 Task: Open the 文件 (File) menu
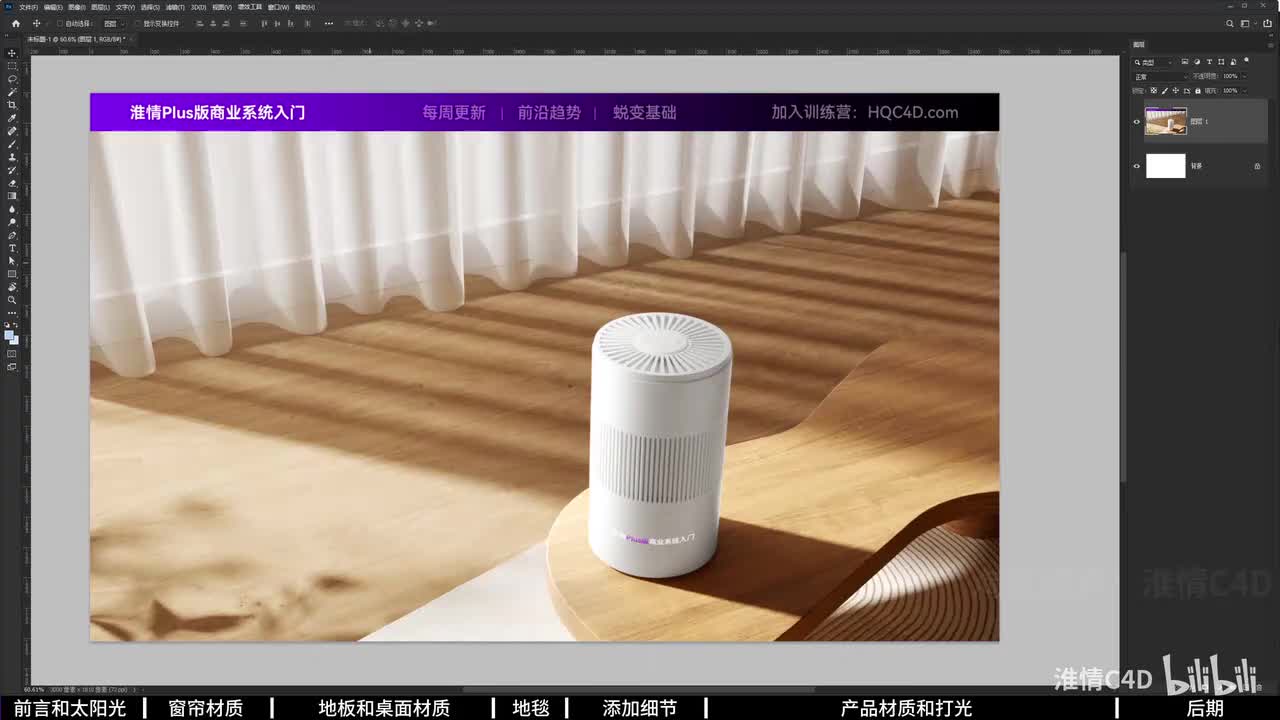click(29, 7)
